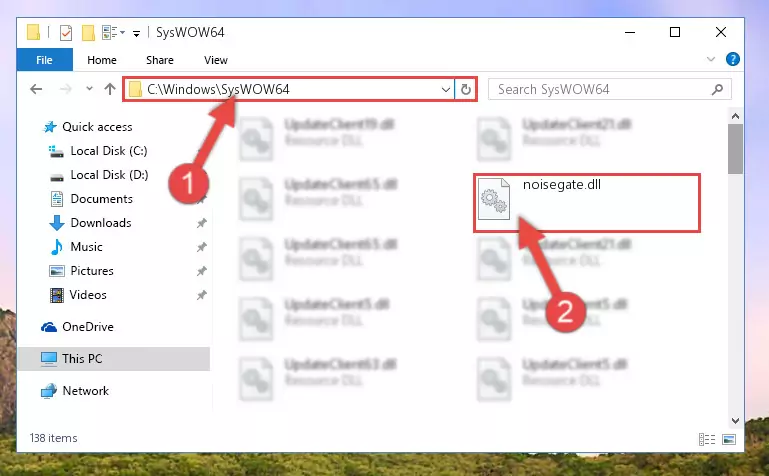Click the This PC monitor icon
769x476 pixels.
(49, 359)
